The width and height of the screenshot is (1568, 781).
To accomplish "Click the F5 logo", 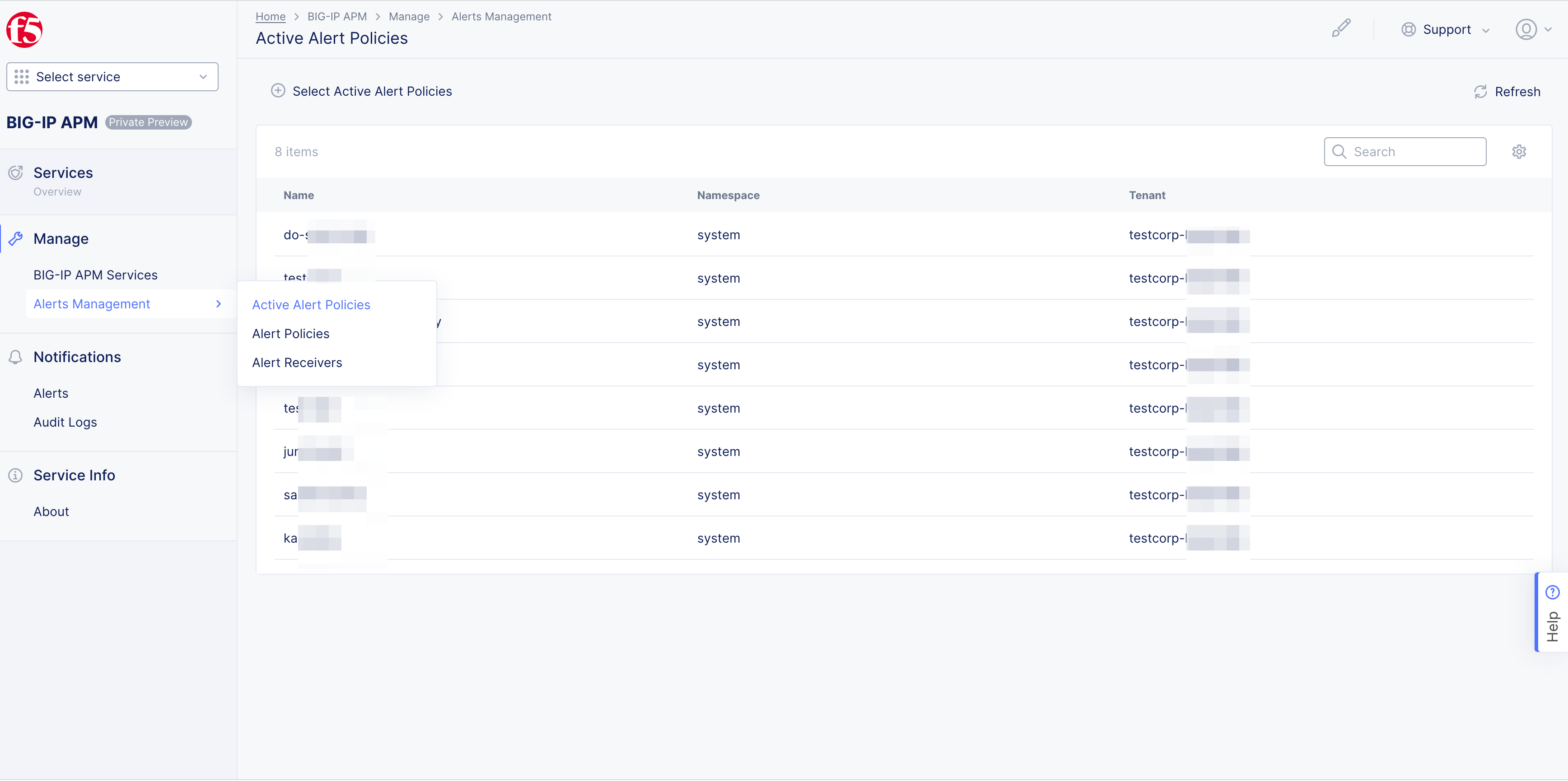I will 24,29.
